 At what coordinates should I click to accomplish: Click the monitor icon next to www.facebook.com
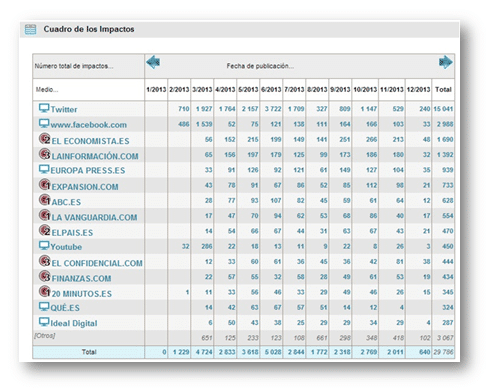[44, 123]
